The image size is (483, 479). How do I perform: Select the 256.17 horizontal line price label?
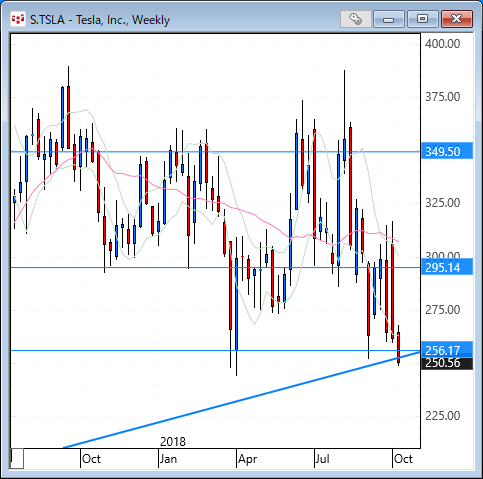pos(447,349)
